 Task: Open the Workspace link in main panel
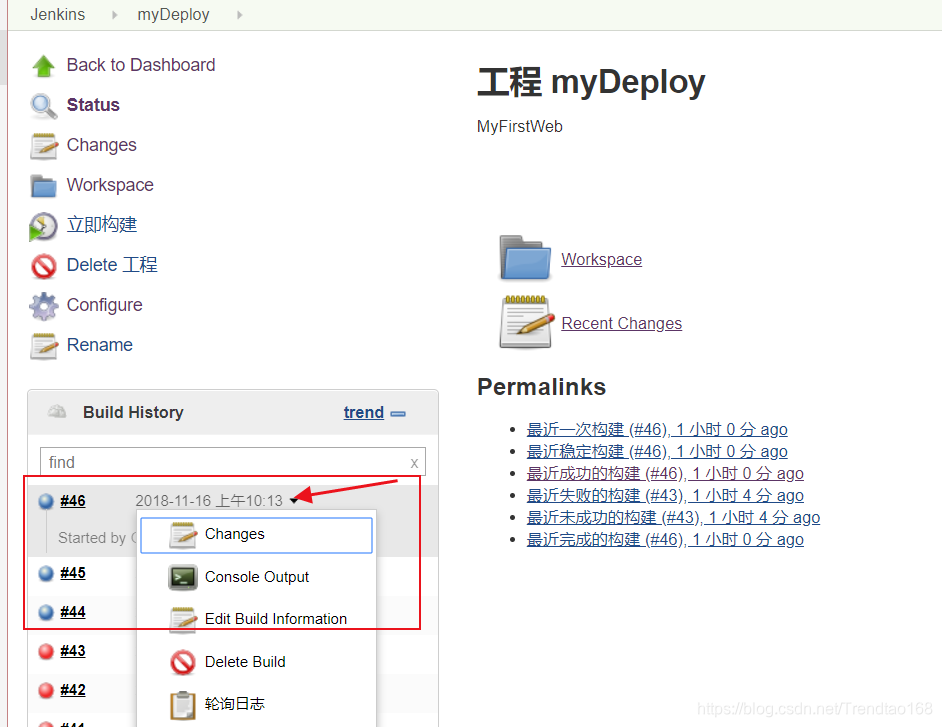[x=601, y=260]
